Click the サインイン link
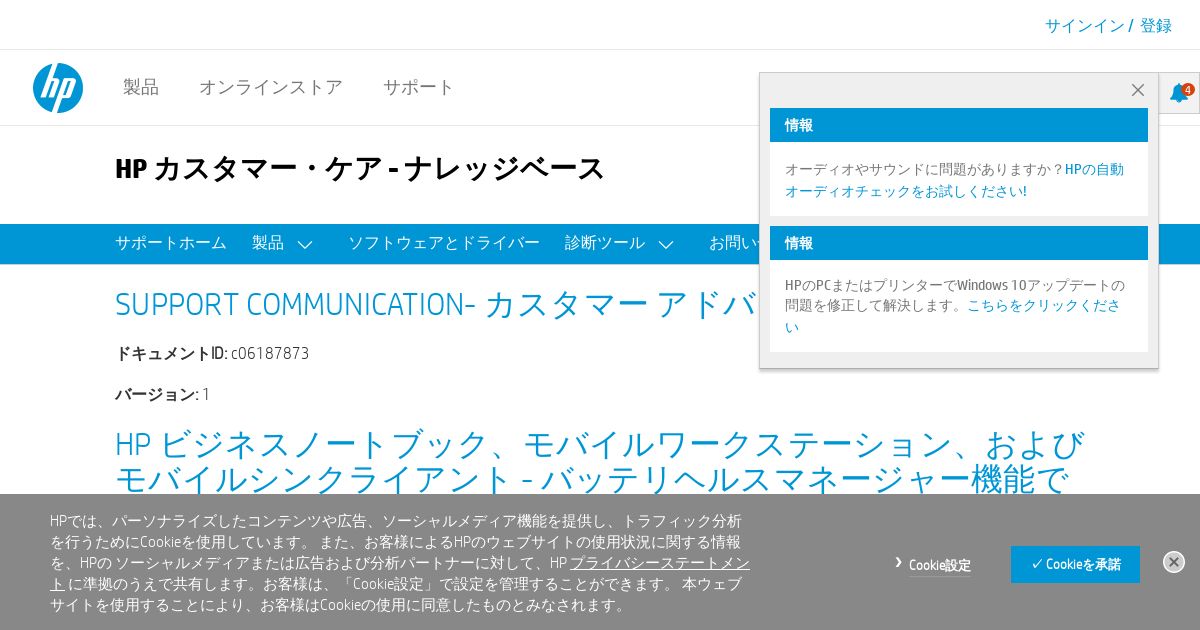 click(1085, 26)
